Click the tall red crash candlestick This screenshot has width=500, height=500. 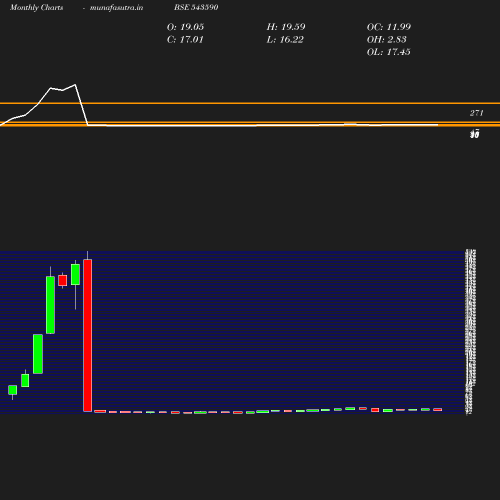88,335
